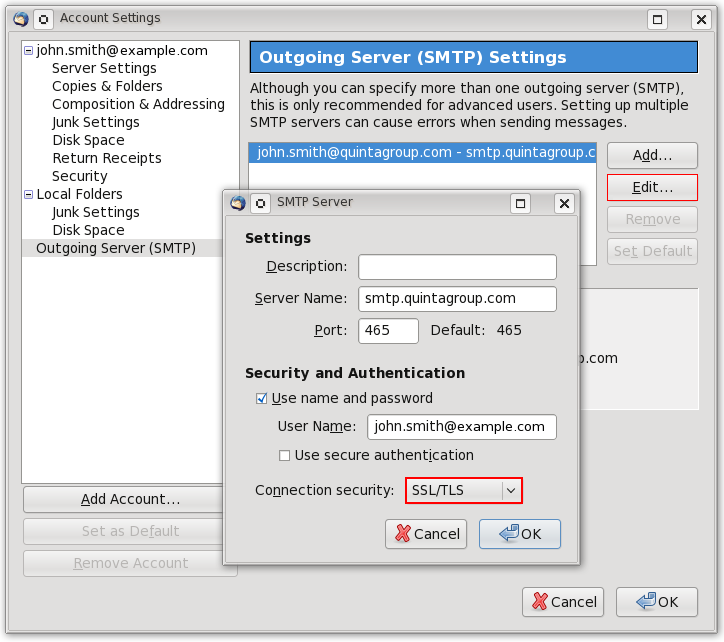Click Set as Default button

click(130, 531)
